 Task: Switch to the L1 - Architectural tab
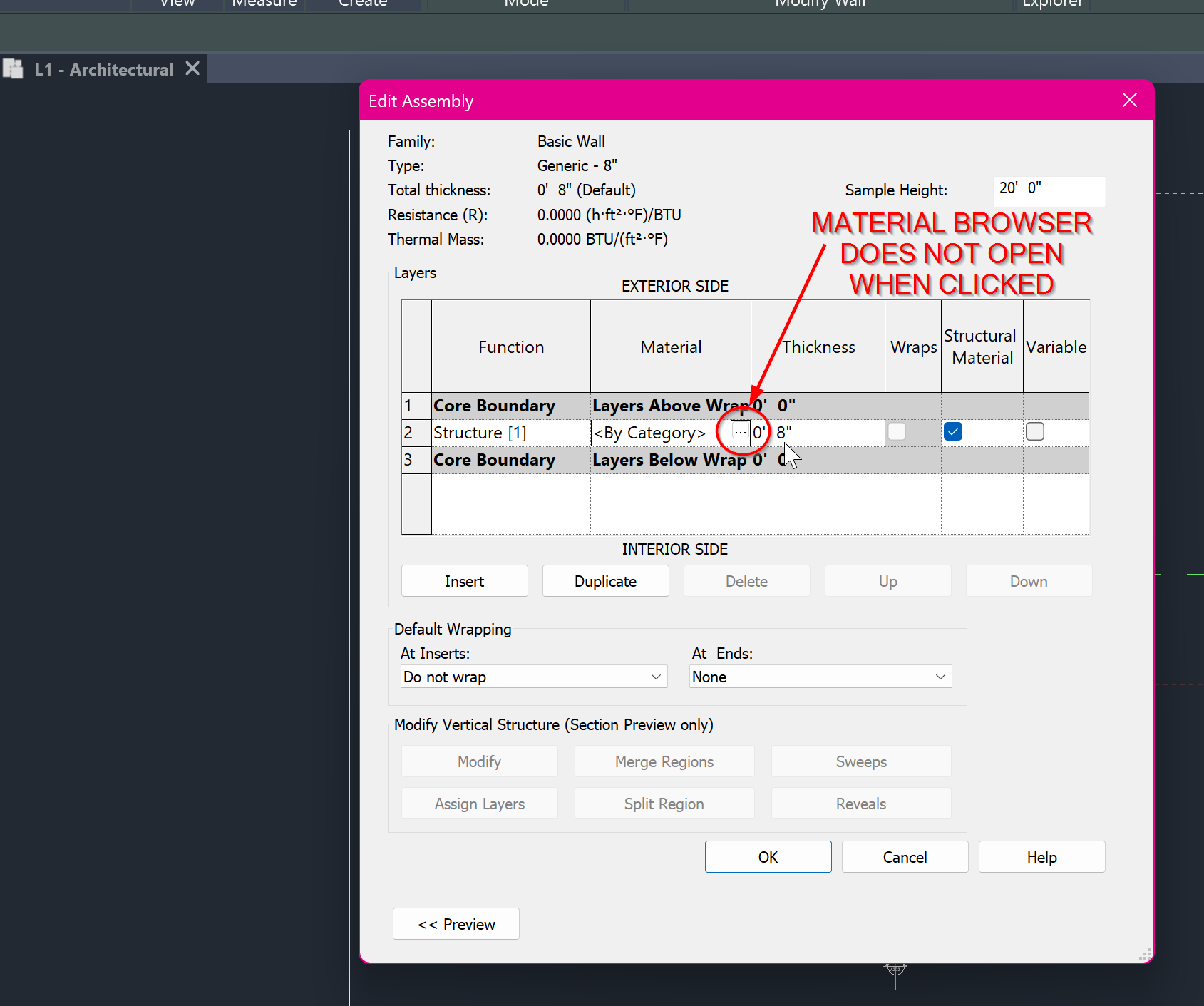point(104,69)
